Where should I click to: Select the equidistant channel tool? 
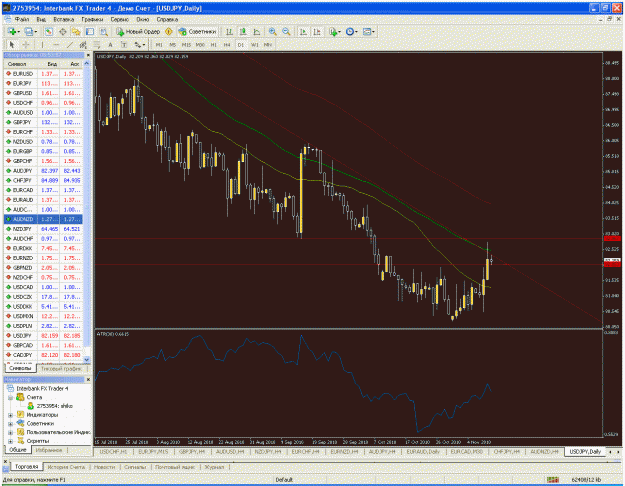click(83, 45)
